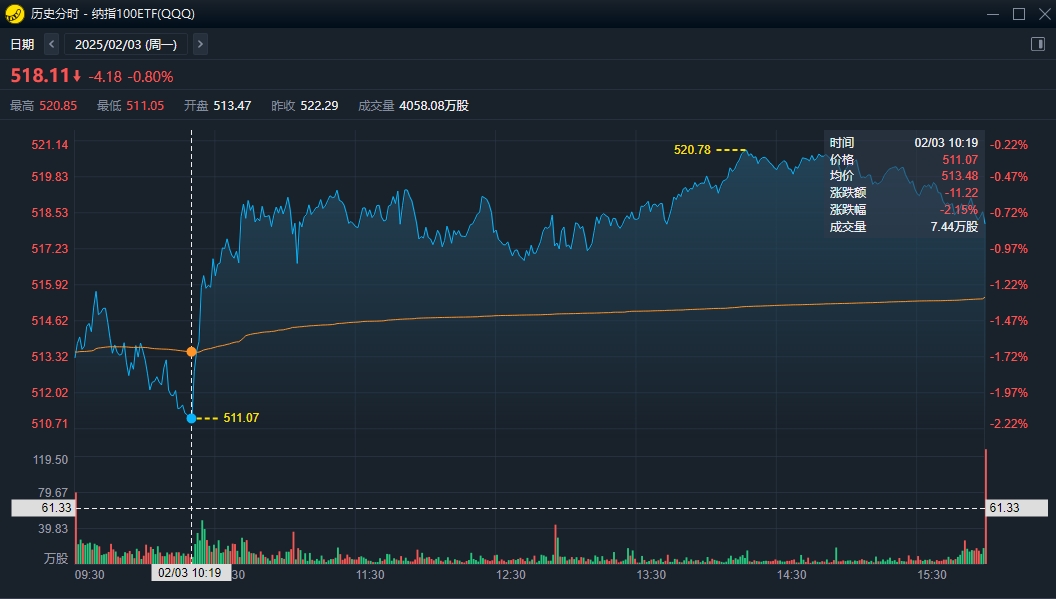Go to the next trading date
Screen dimensions: 1056x599
tap(200, 44)
